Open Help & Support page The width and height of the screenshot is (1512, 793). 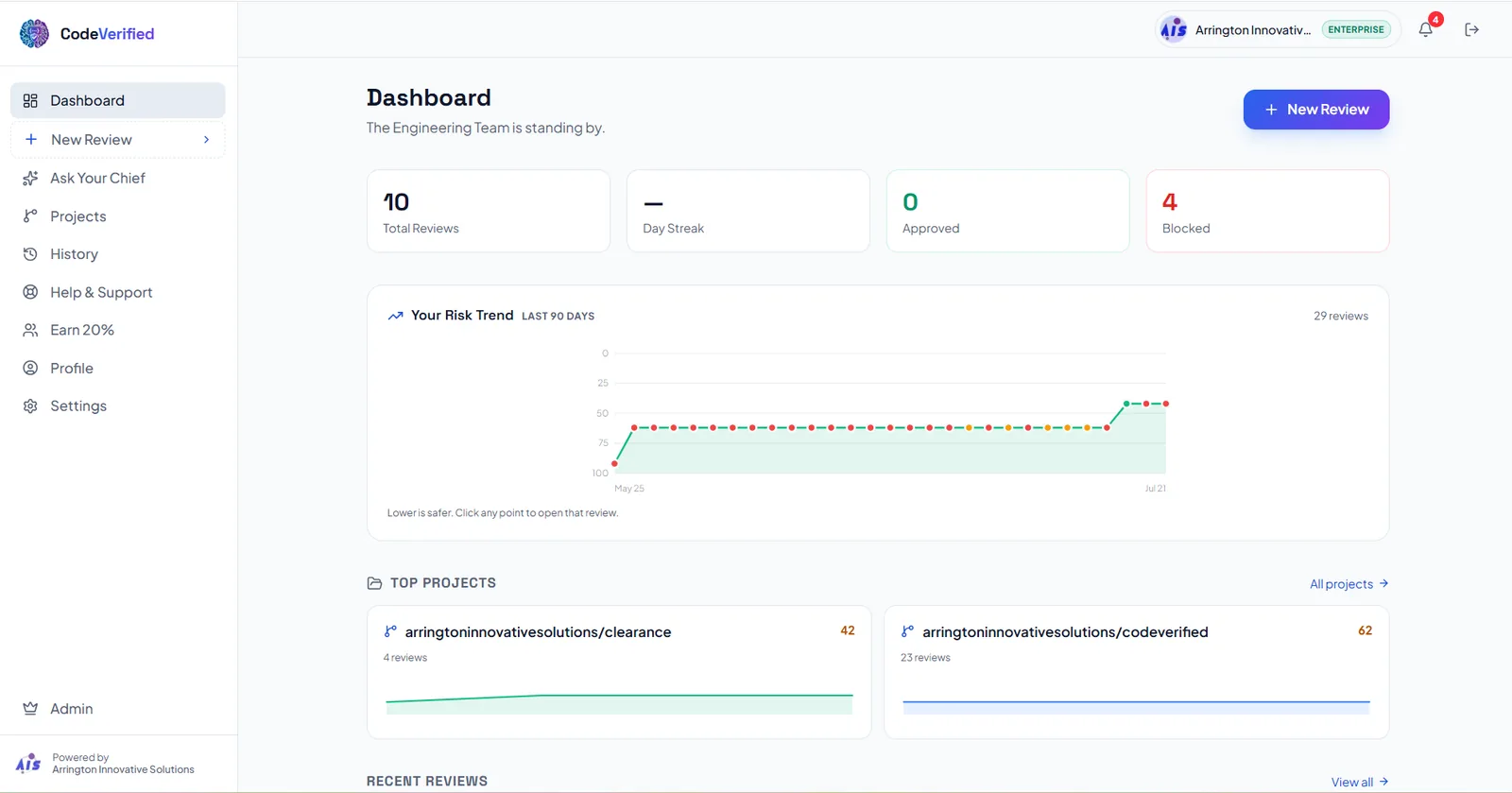pyautogui.click(x=117, y=292)
